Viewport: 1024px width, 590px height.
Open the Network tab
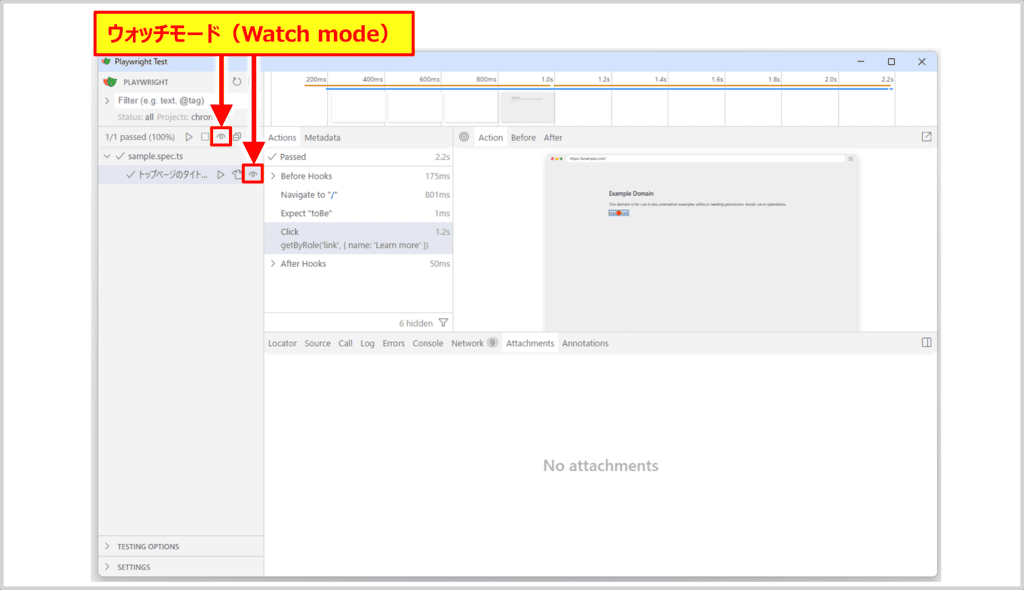(x=467, y=343)
